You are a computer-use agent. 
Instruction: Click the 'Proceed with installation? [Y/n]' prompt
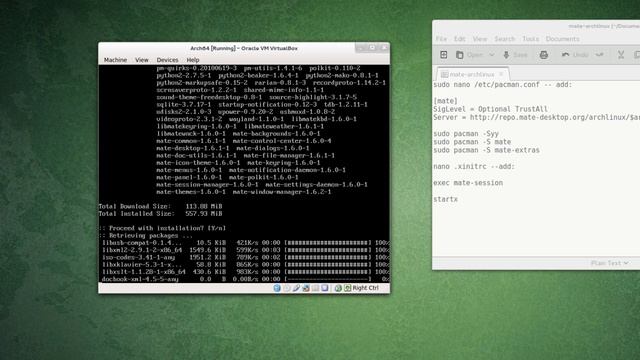pyautogui.click(x=162, y=228)
